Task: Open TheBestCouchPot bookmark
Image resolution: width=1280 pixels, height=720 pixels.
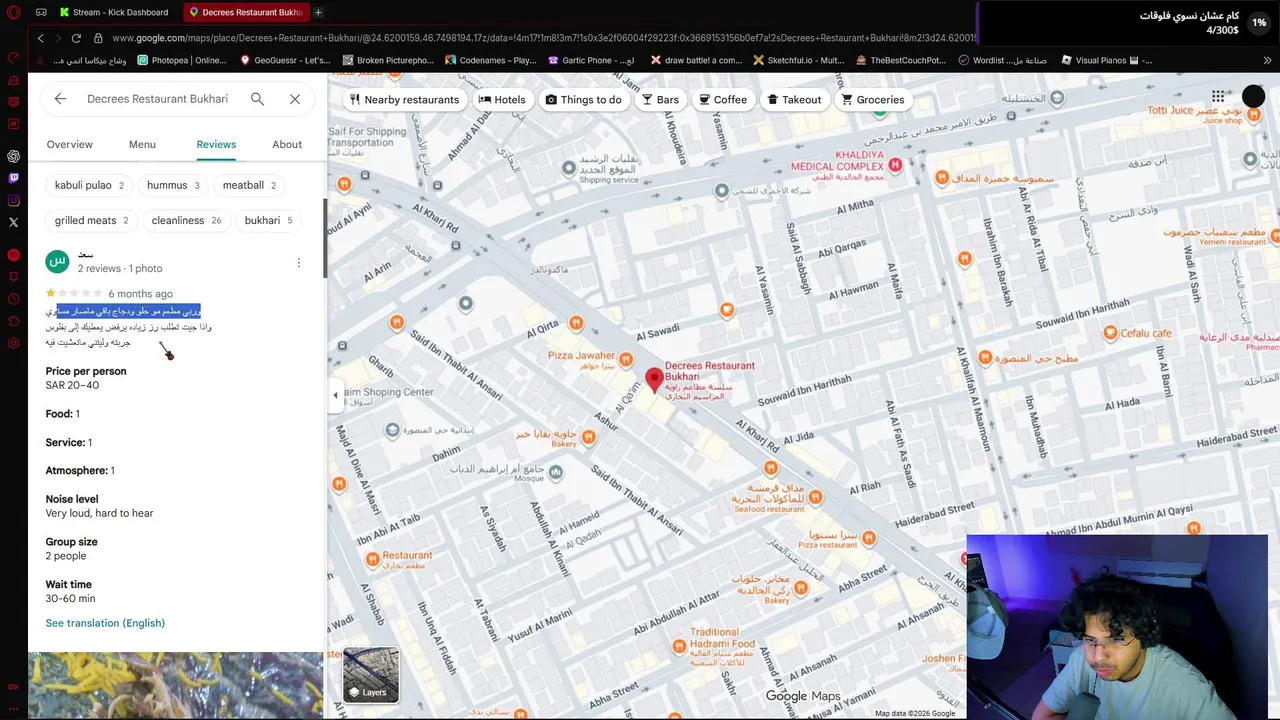Action: point(900,60)
